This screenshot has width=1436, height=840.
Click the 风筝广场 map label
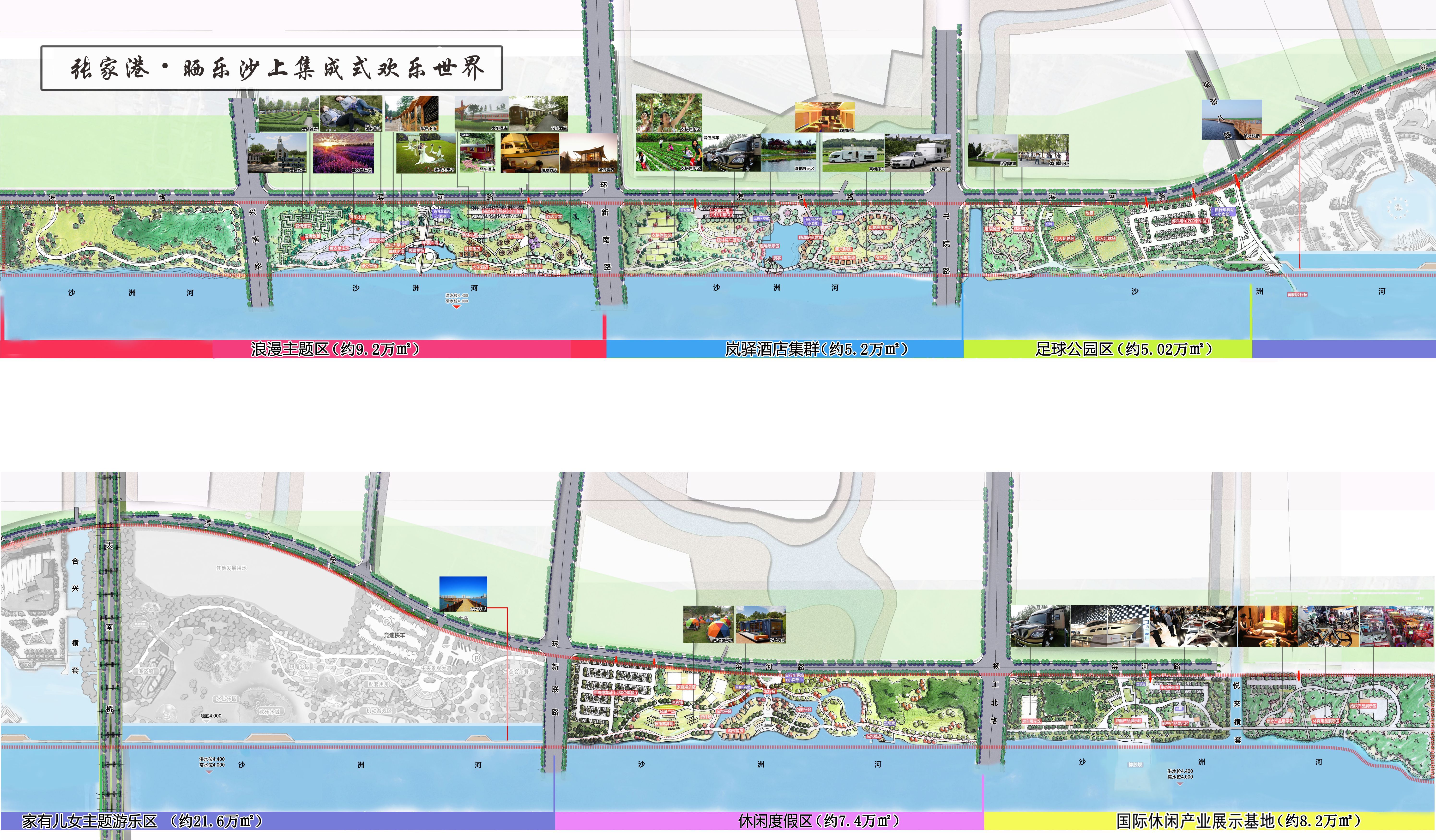point(667,711)
